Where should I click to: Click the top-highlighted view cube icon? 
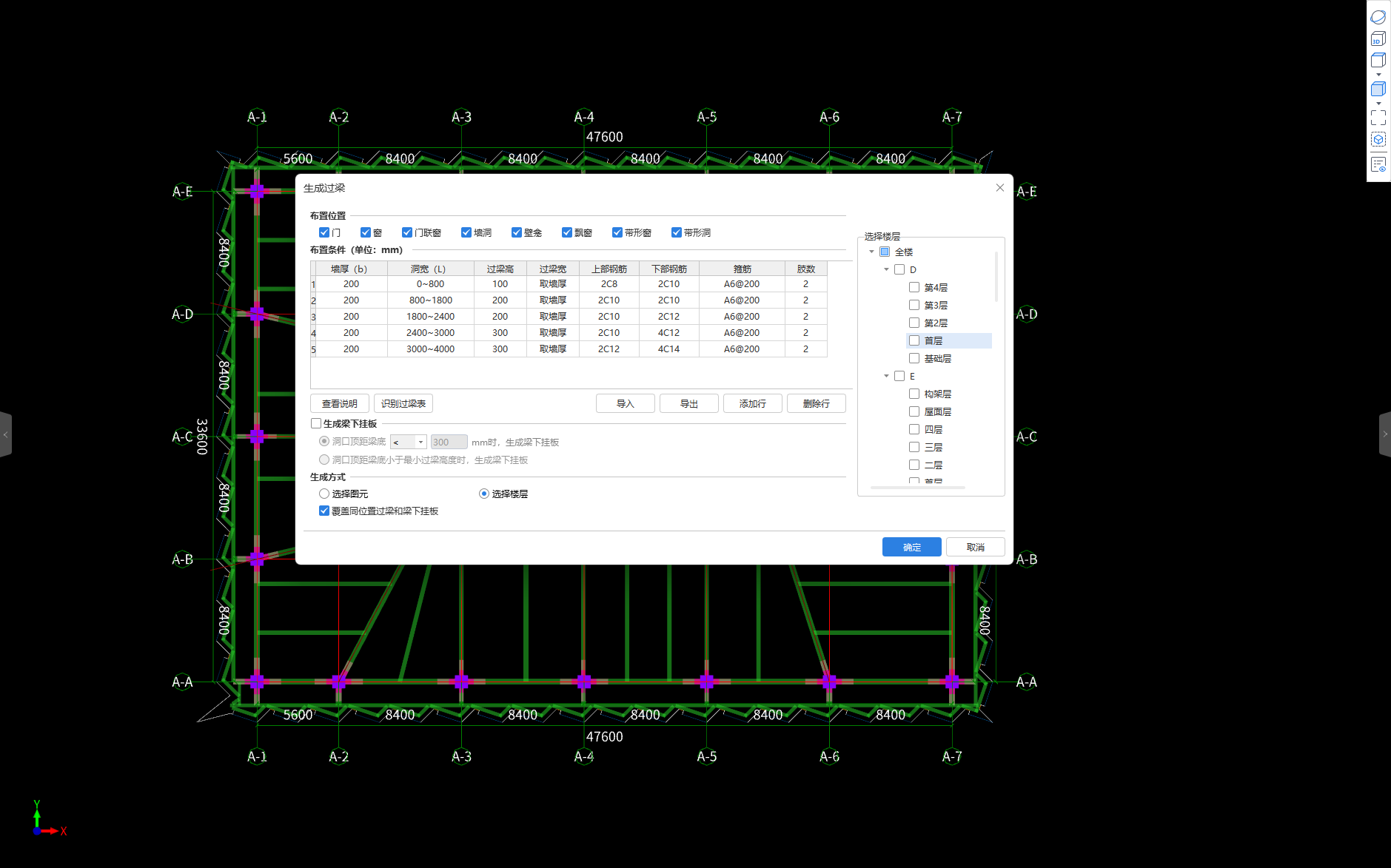click(x=1378, y=61)
